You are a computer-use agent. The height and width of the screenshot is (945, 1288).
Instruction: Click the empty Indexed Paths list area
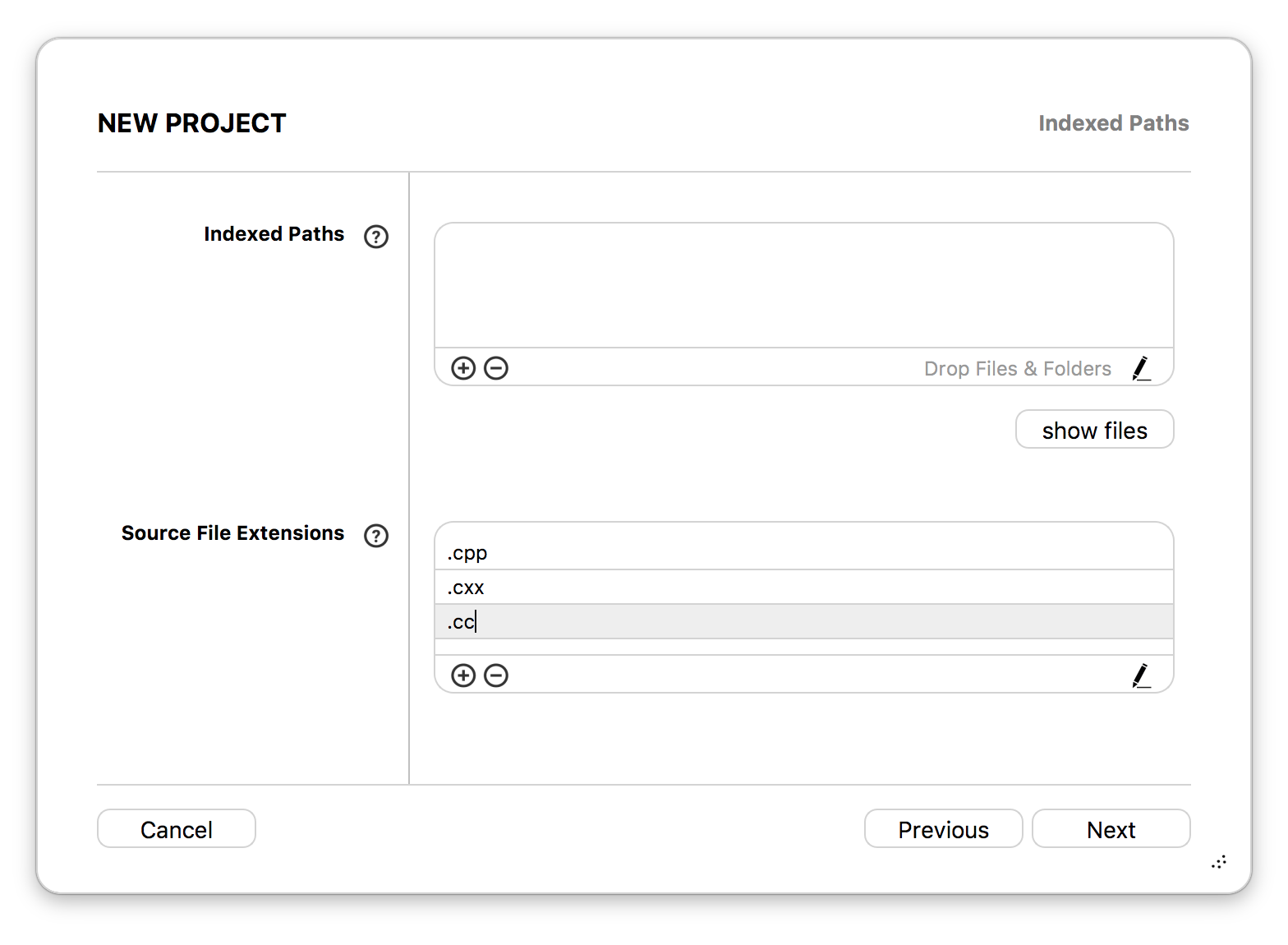point(804,285)
